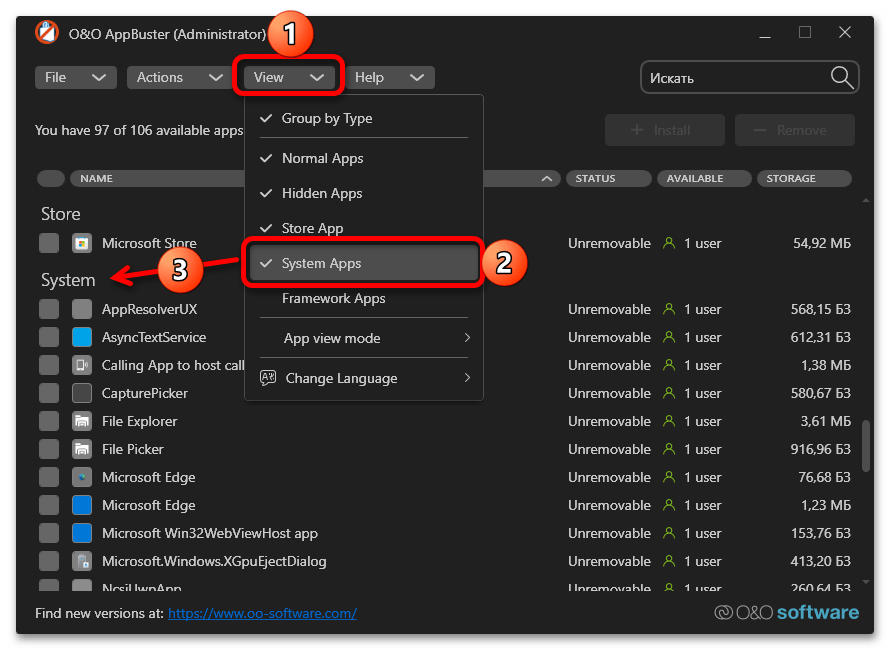Click the AsyncTextService blue app icon
Image resolution: width=890 pixels, height=650 pixels.
coord(82,337)
